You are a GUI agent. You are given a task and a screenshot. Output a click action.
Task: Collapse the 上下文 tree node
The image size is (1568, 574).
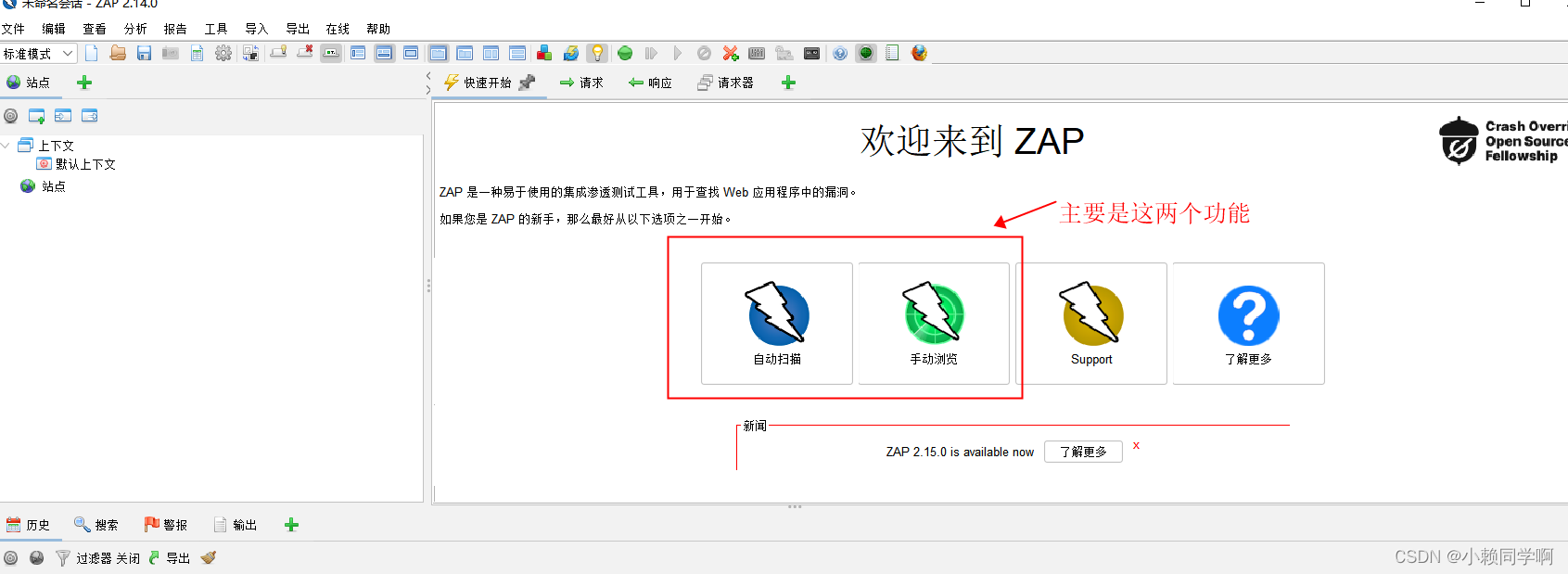(6, 146)
